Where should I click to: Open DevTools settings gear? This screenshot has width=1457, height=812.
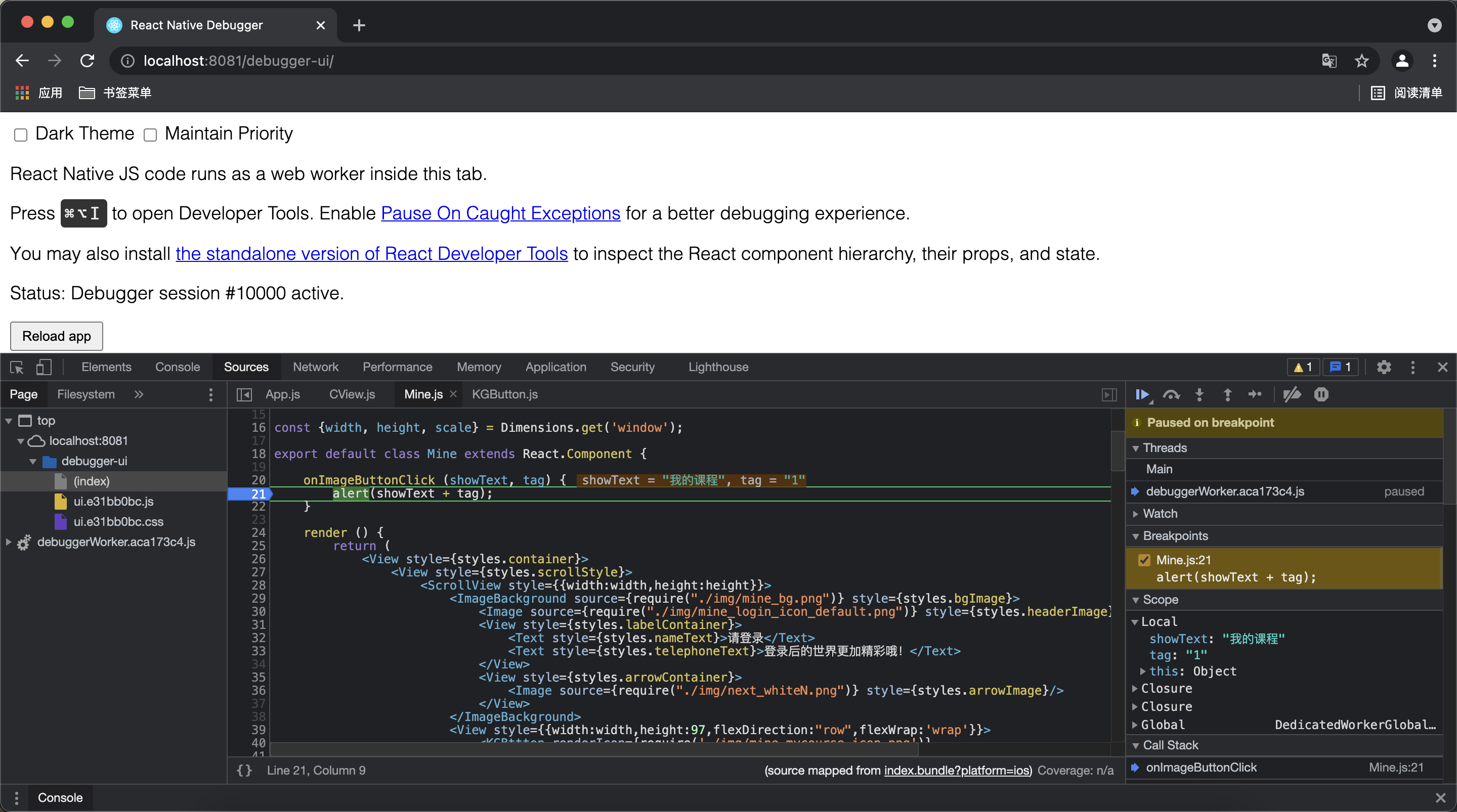tap(1384, 368)
